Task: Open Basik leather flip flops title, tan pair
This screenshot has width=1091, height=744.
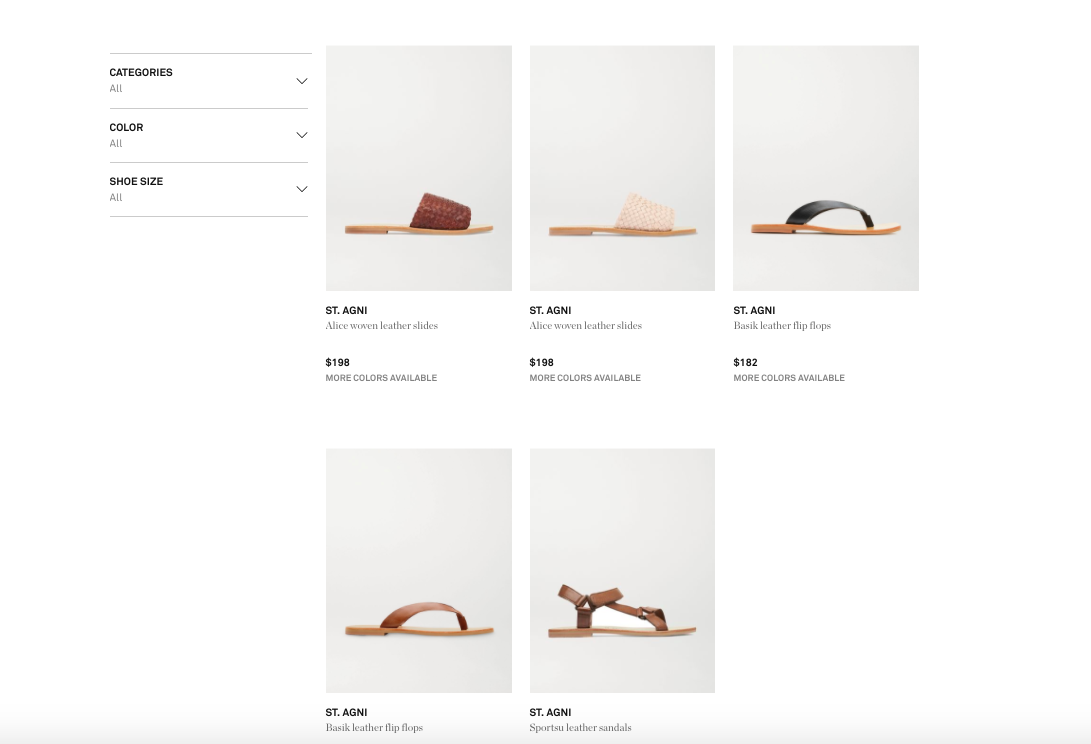Action: click(374, 727)
